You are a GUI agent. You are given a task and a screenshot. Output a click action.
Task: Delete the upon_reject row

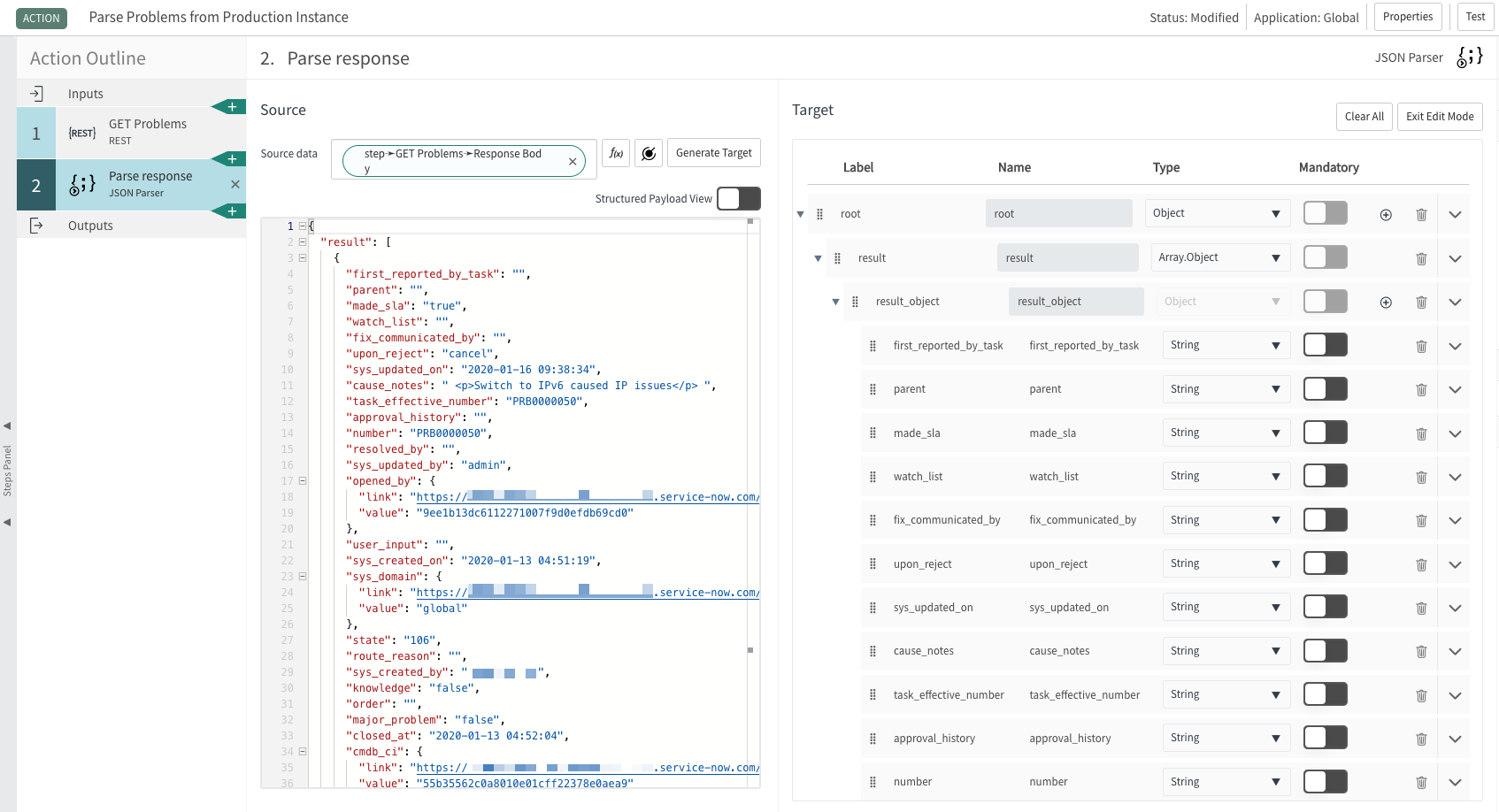click(1421, 565)
